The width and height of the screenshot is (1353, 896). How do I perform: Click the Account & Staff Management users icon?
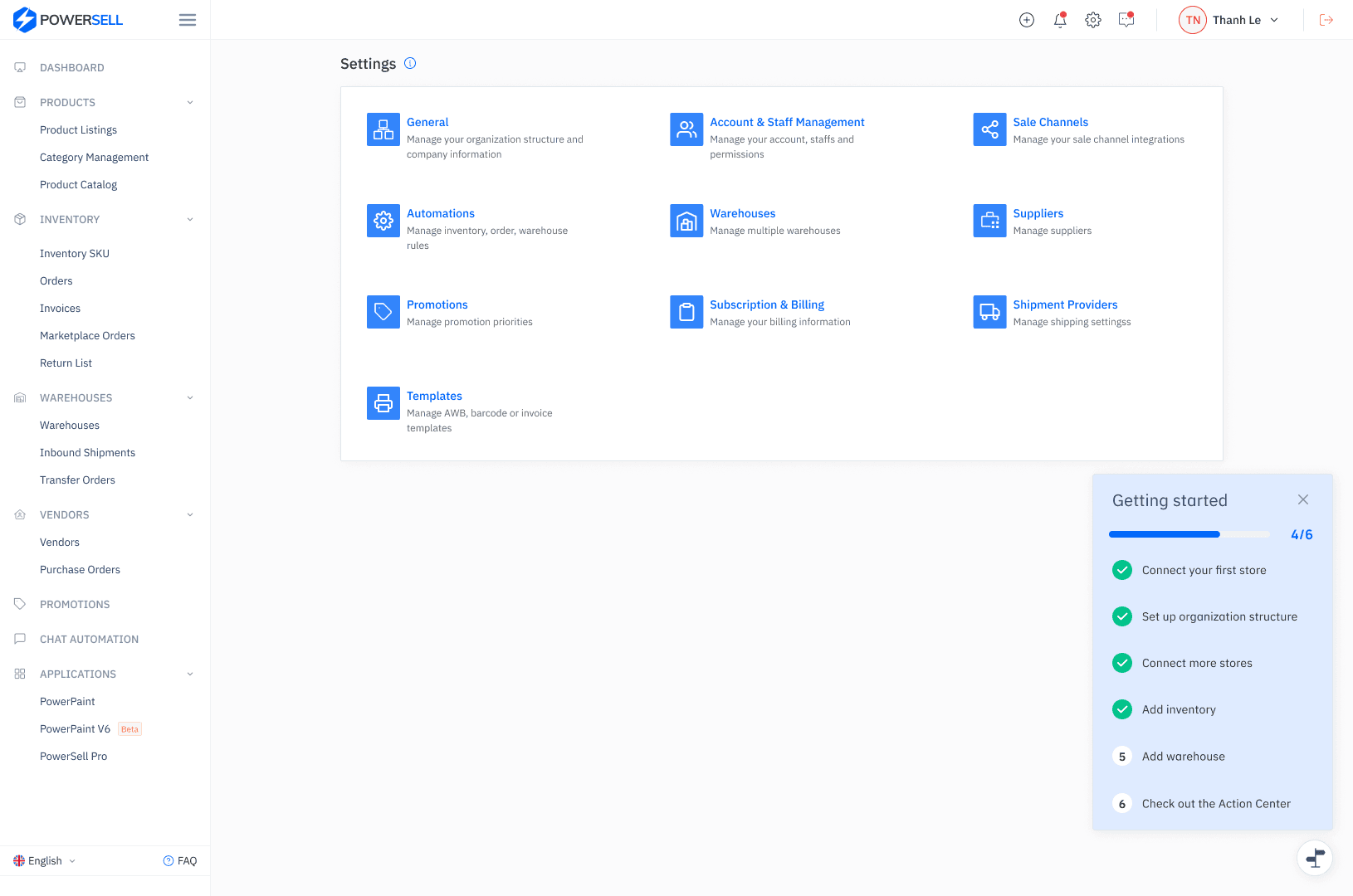[x=686, y=129]
